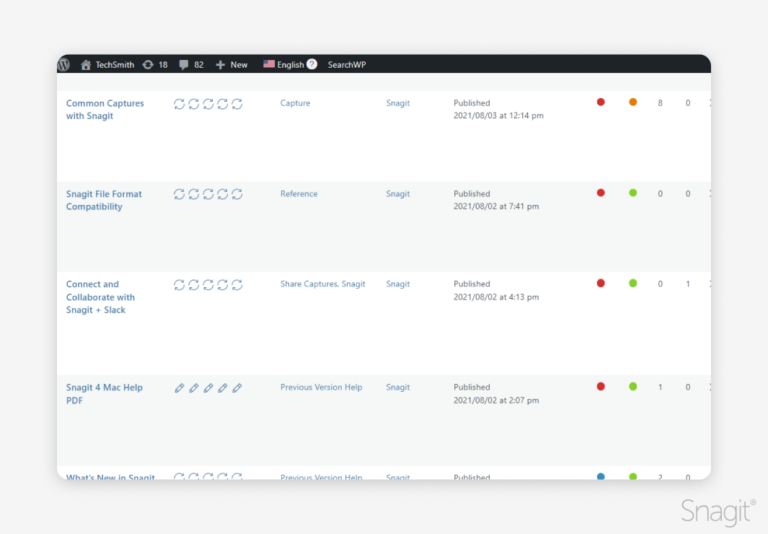The width and height of the screenshot is (768, 534).
Task: Click date 2021/08/02 at 4:13 pm
Action: 496,297
